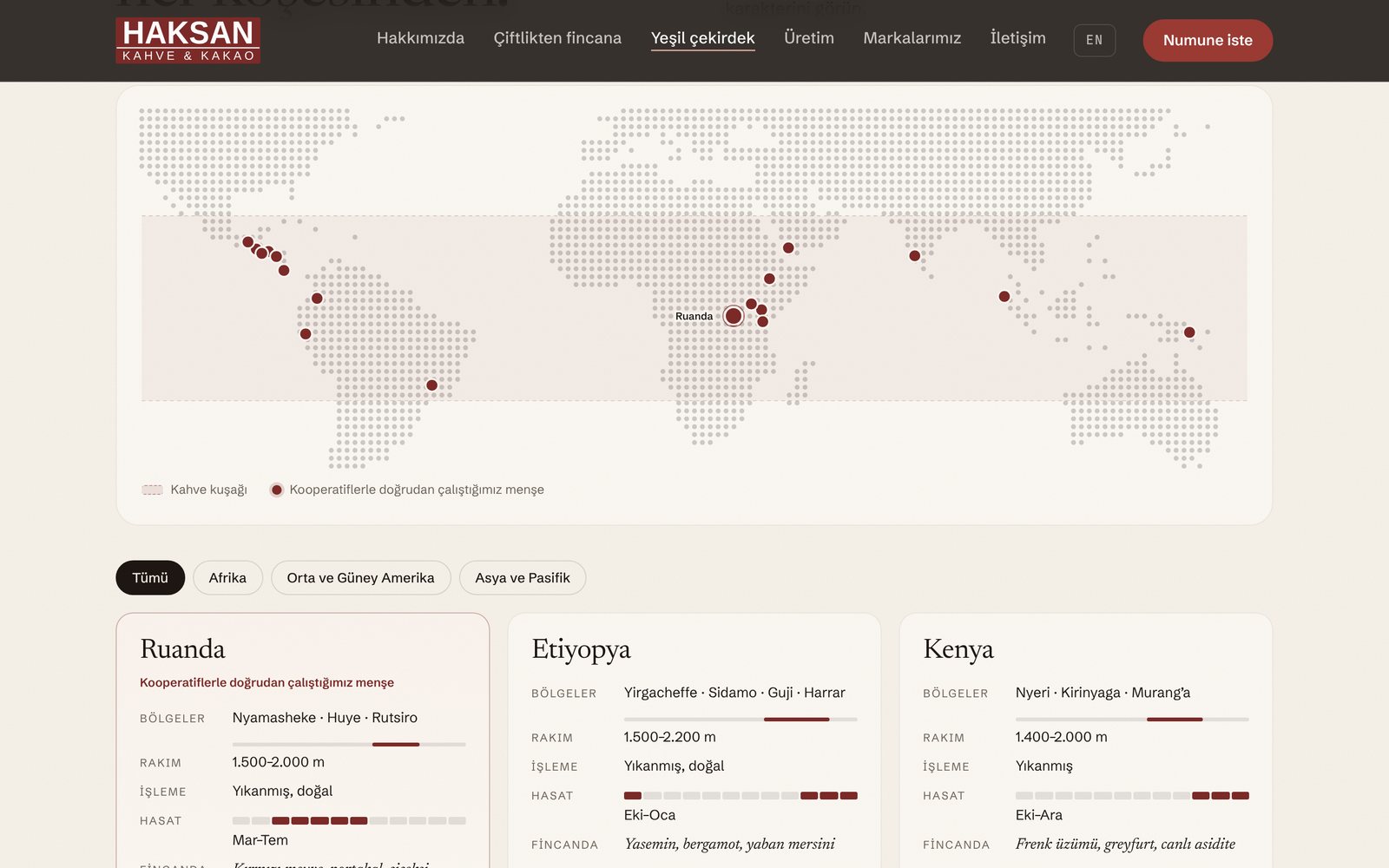
Task: Click the Ruanda altitude range bar
Action: point(349,745)
